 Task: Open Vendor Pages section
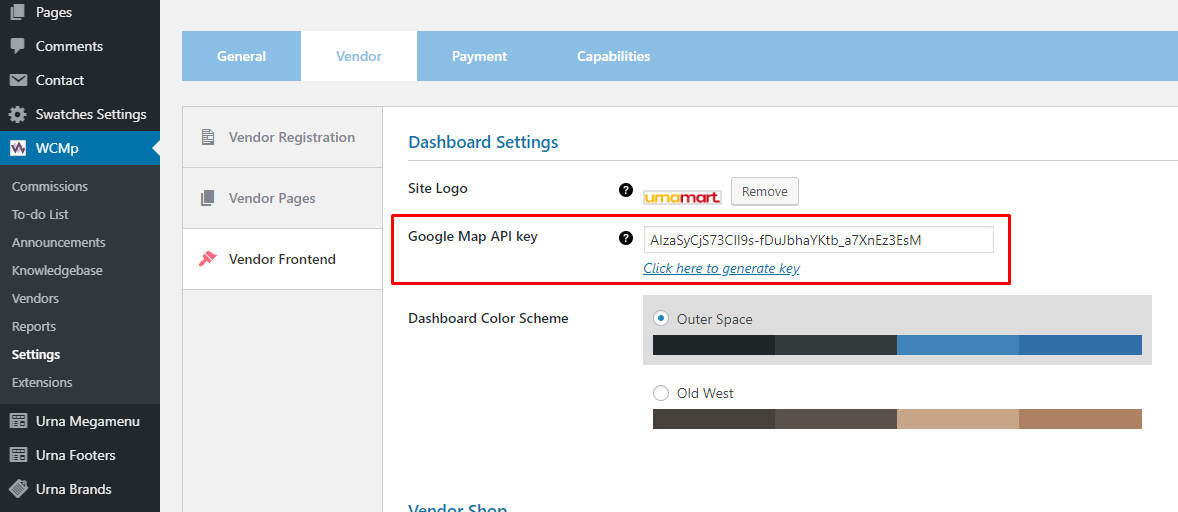point(282,198)
